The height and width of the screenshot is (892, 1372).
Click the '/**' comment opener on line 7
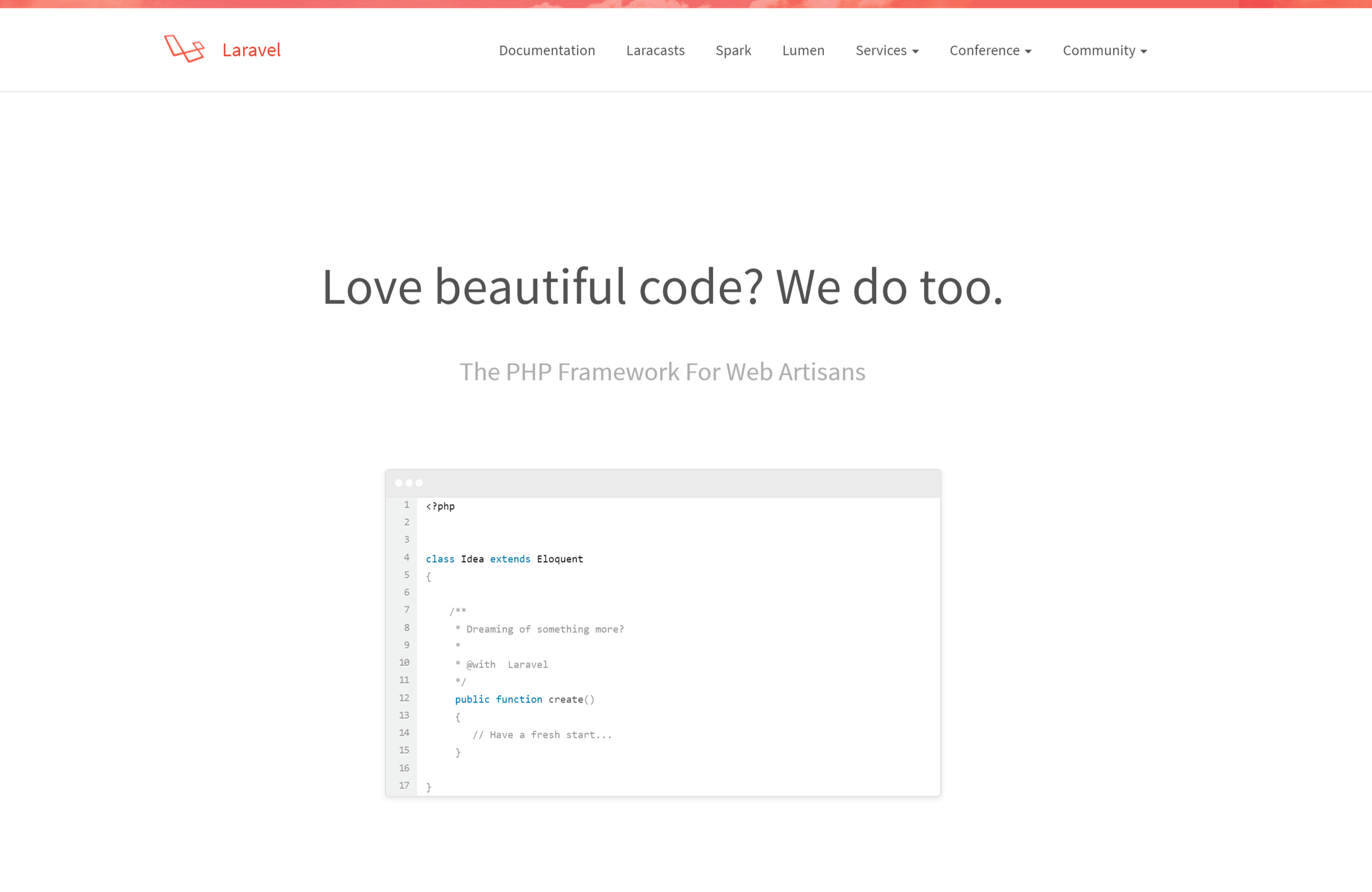tap(458, 611)
